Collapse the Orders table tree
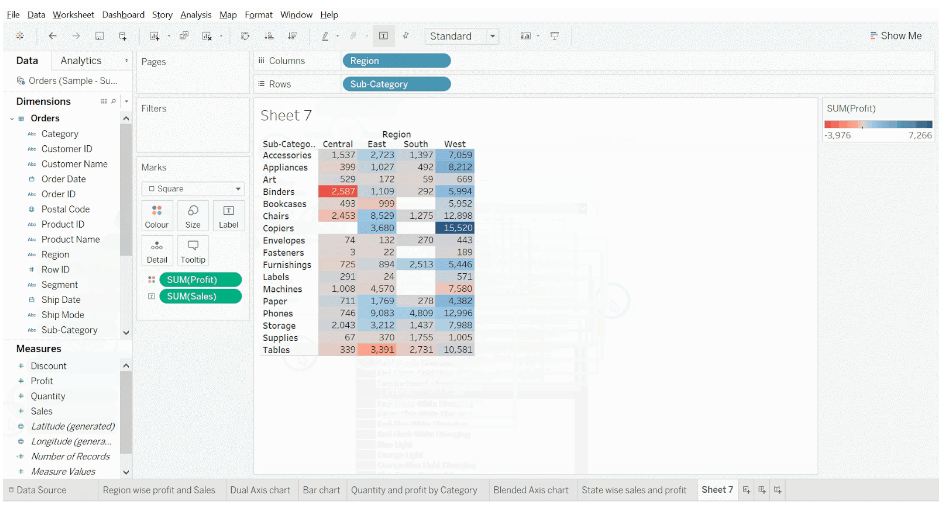Image resolution: width=944 pixels, height=507 pixels. (12, 119)
